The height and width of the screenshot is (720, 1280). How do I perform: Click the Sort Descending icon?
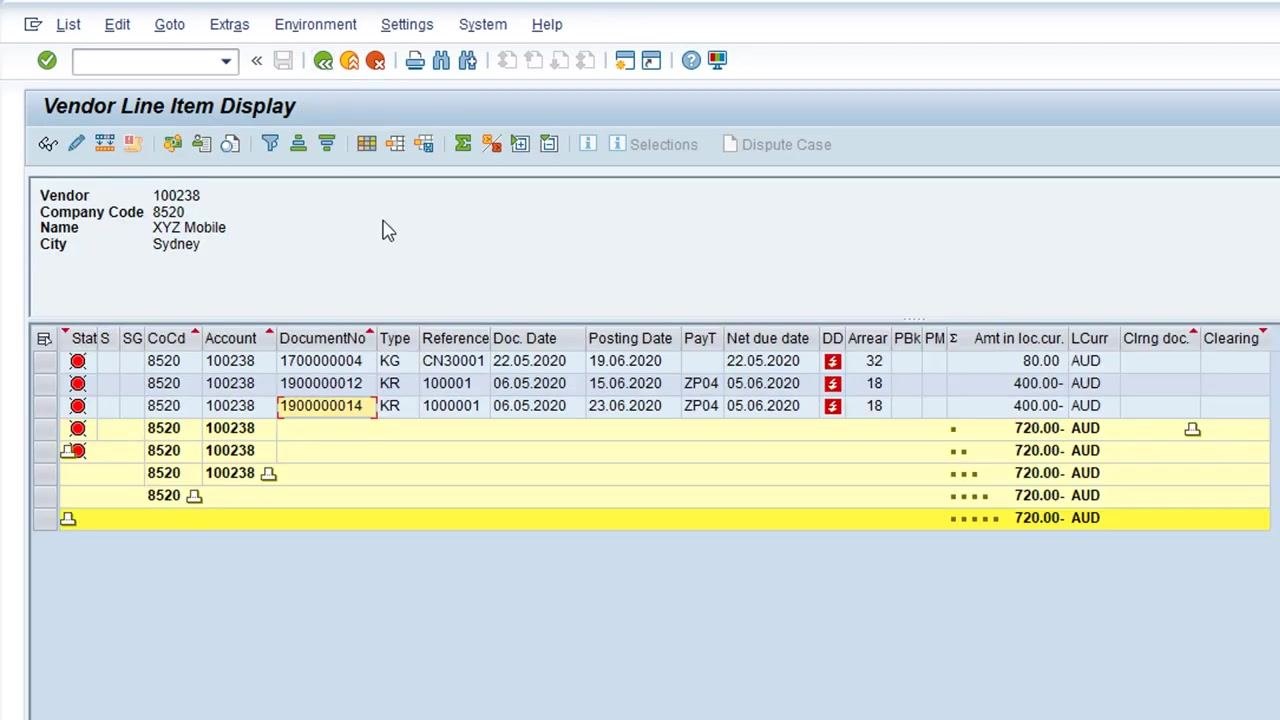tap(326, 144)
